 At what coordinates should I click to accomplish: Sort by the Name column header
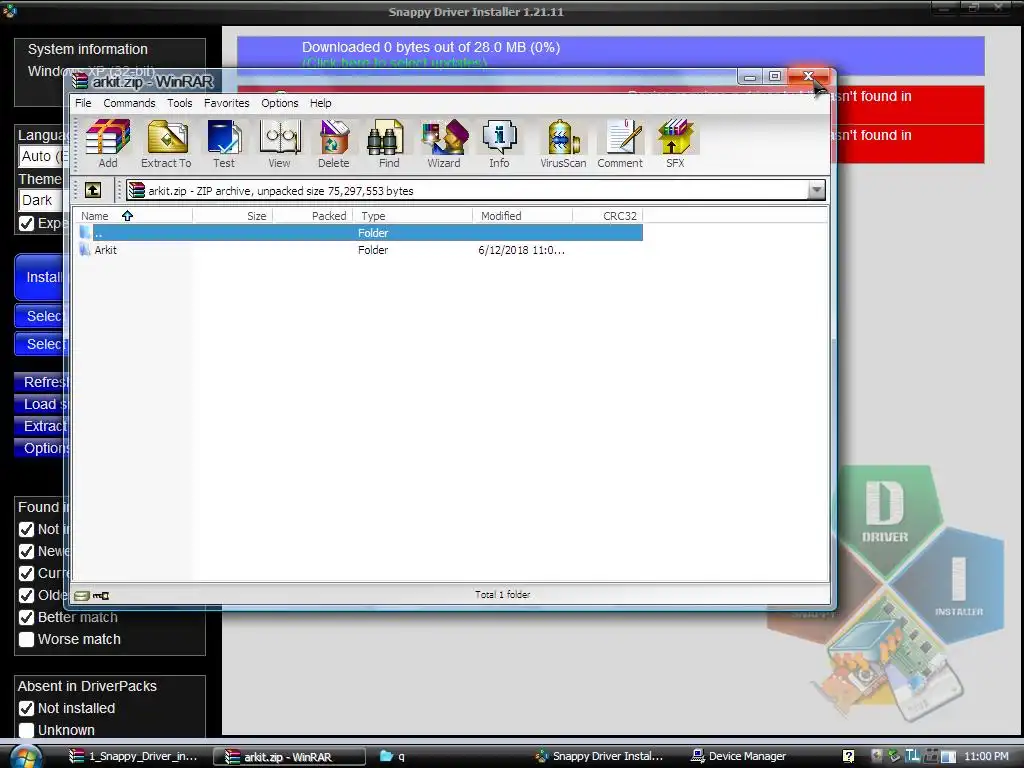point(133,216)
